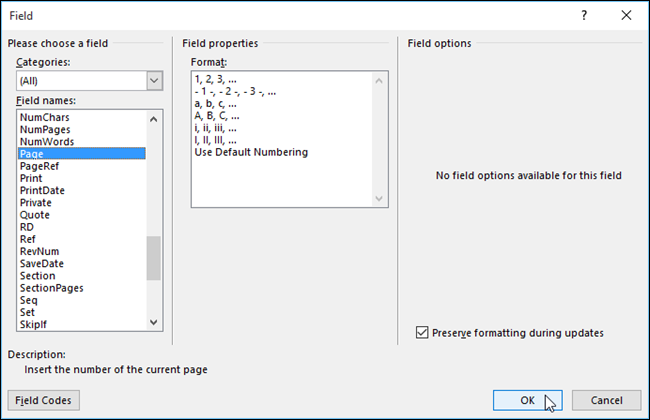Click the Field Codes button
This screenshot has width=650, height=420.
click(x=43, y=400)
